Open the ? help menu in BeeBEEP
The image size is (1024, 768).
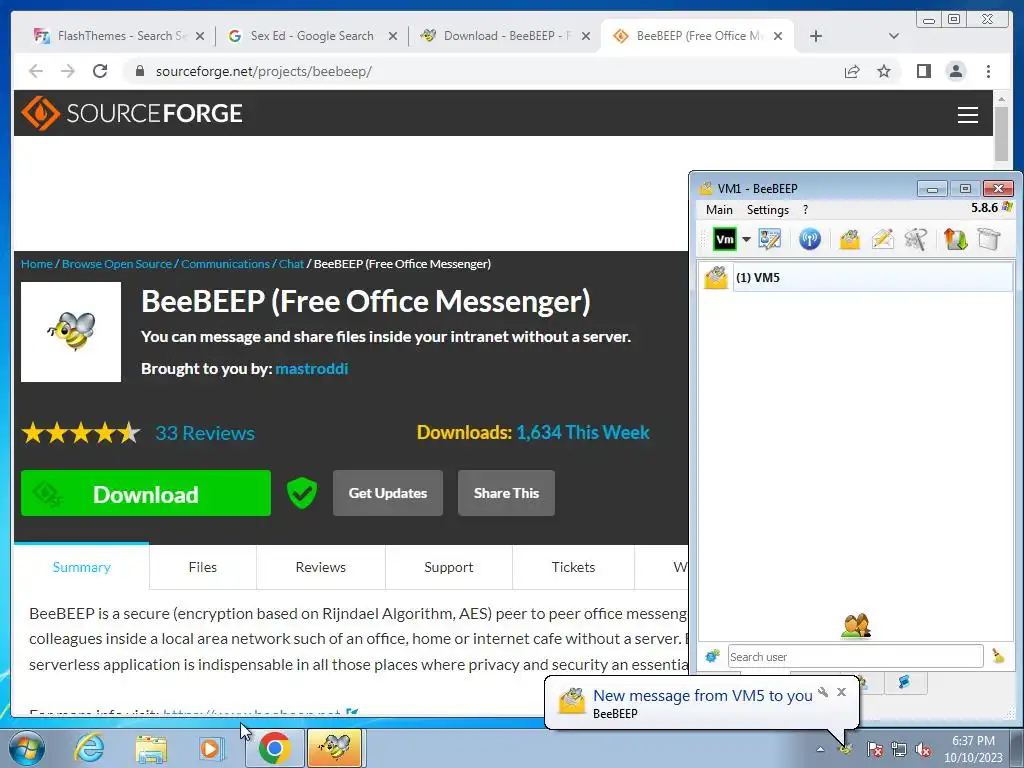(805, 210)
